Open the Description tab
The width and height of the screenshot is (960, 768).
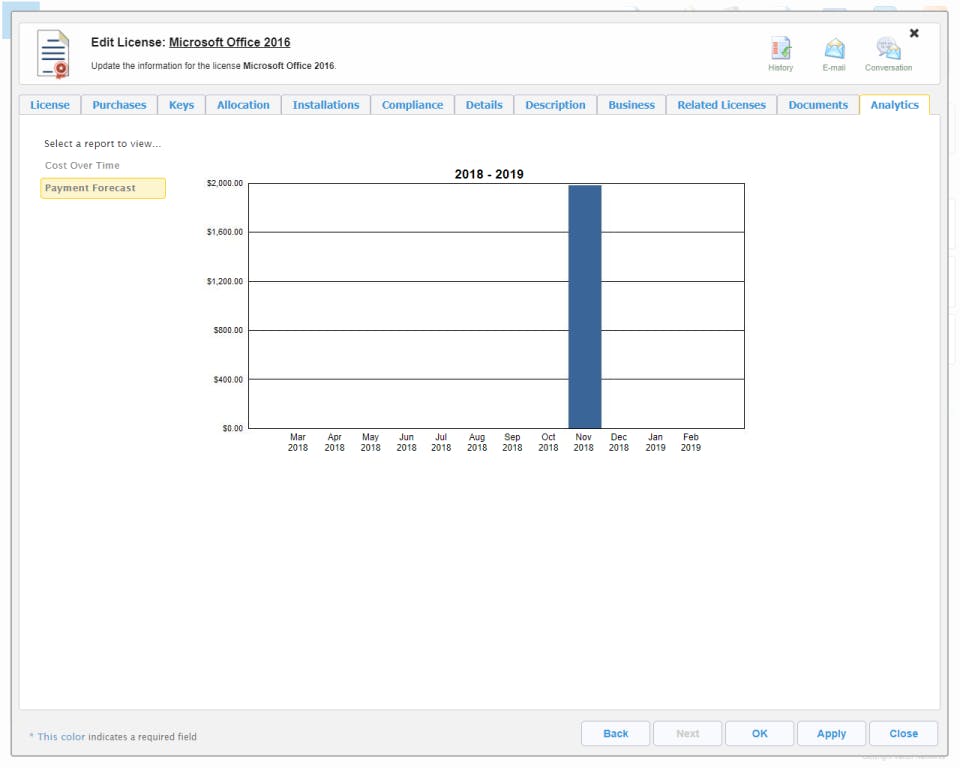click(555, 105)
